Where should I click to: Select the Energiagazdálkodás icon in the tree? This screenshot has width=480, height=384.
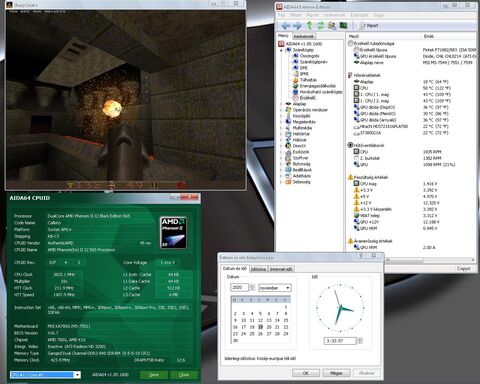(295, 86)
